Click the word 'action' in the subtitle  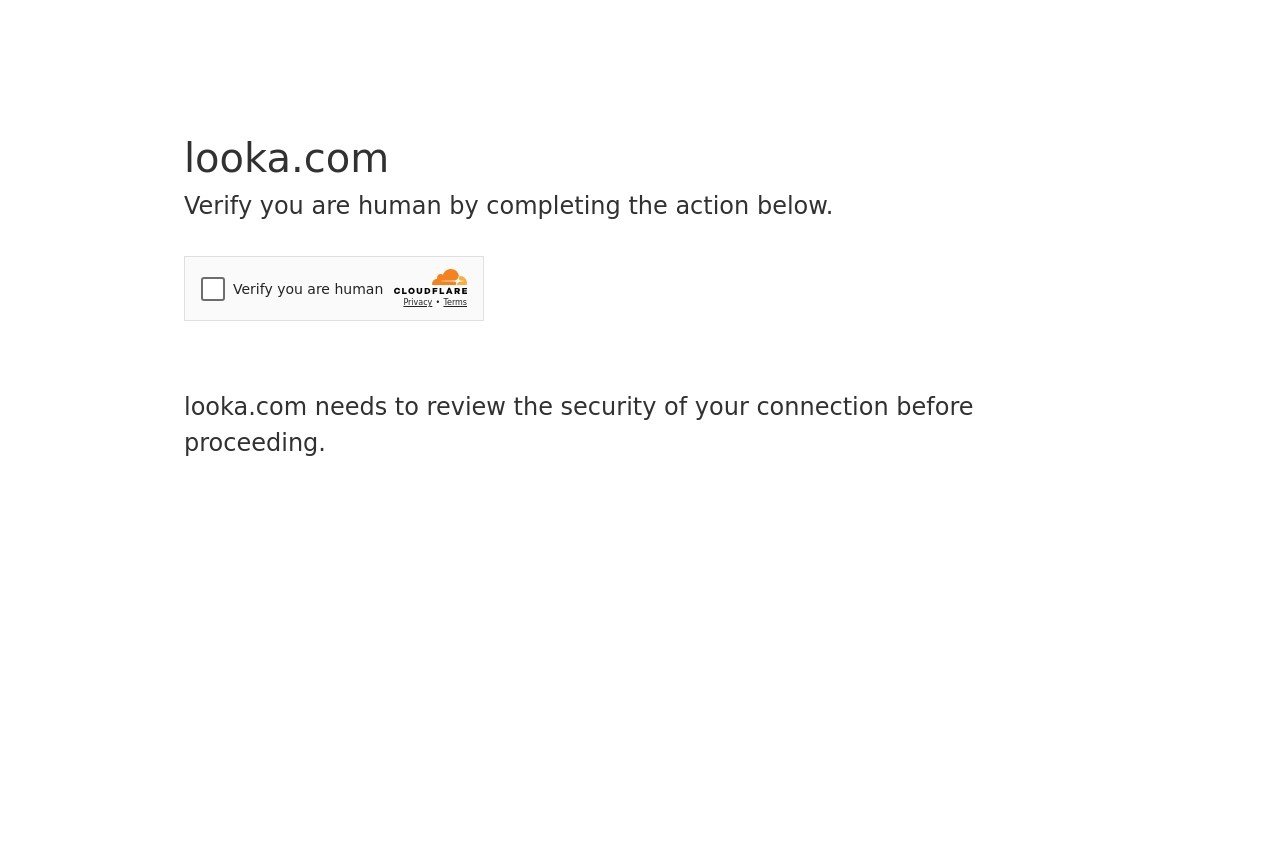[x=712, y=206]
